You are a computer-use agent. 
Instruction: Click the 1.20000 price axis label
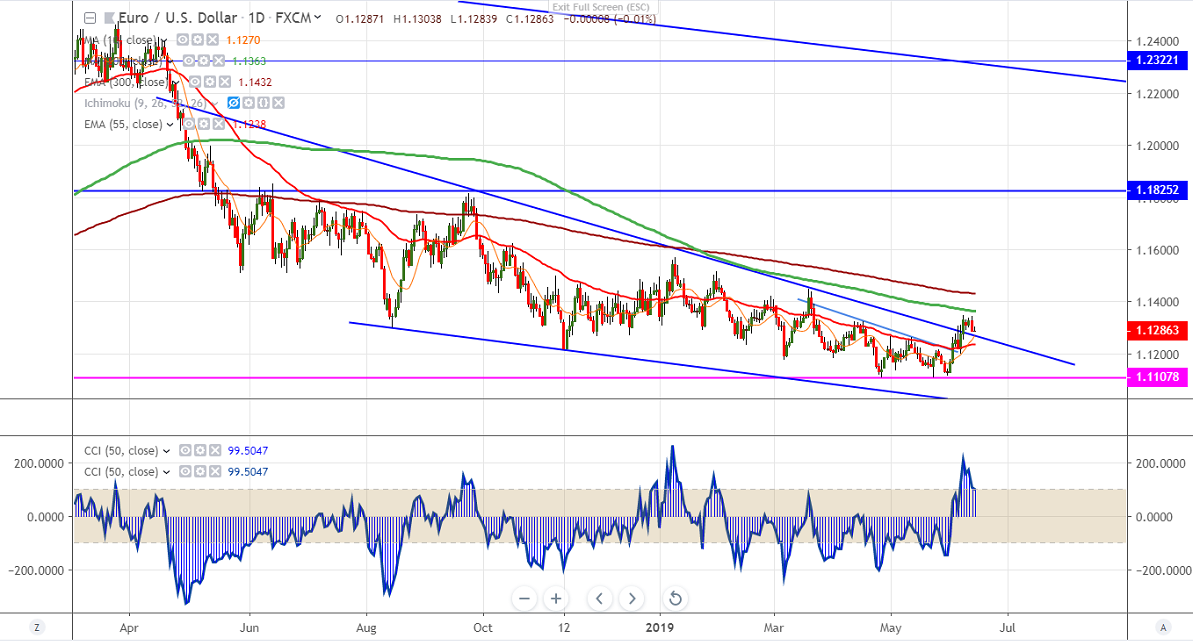click(x=1157, y=145)
